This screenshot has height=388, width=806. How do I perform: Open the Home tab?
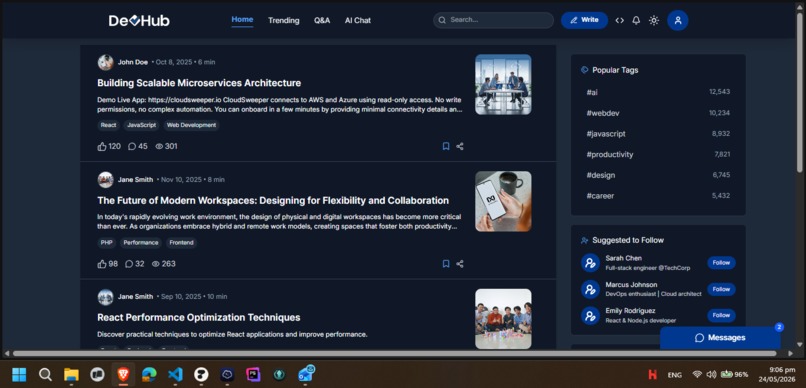coord(242,20)
